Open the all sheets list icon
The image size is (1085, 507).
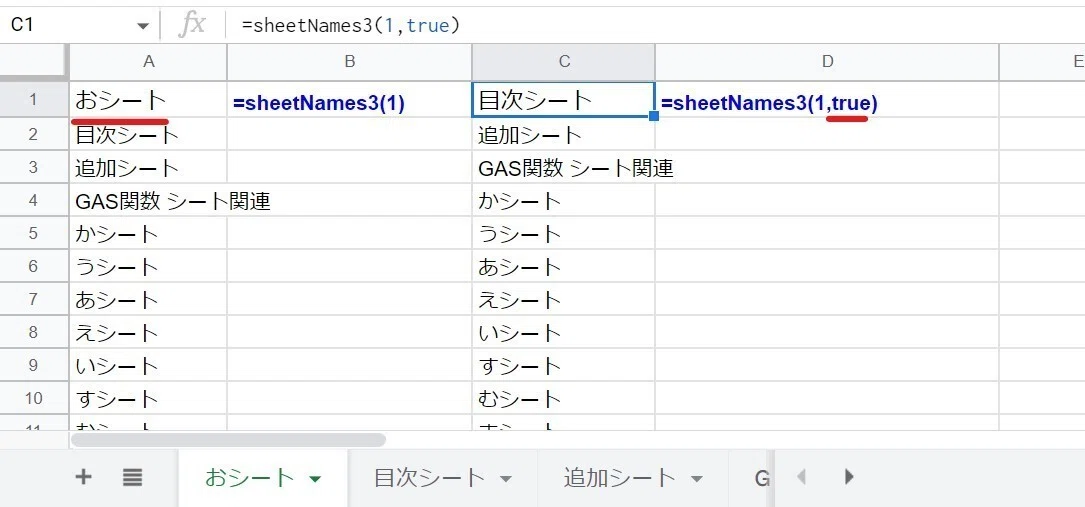coord(132,477)
